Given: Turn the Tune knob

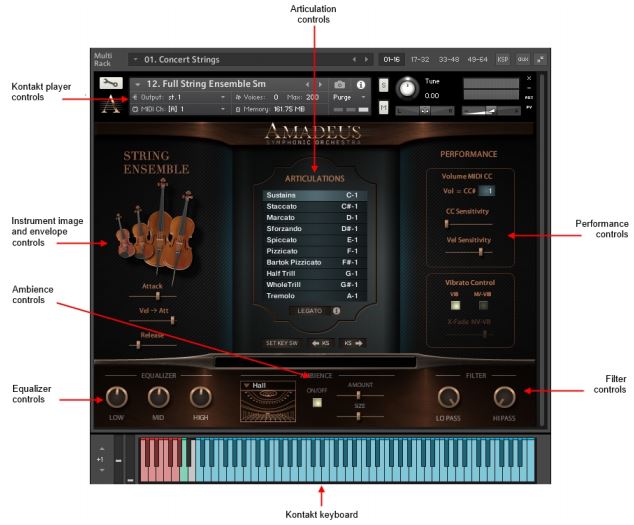Looking at the screenshot, I should [407, 88].
